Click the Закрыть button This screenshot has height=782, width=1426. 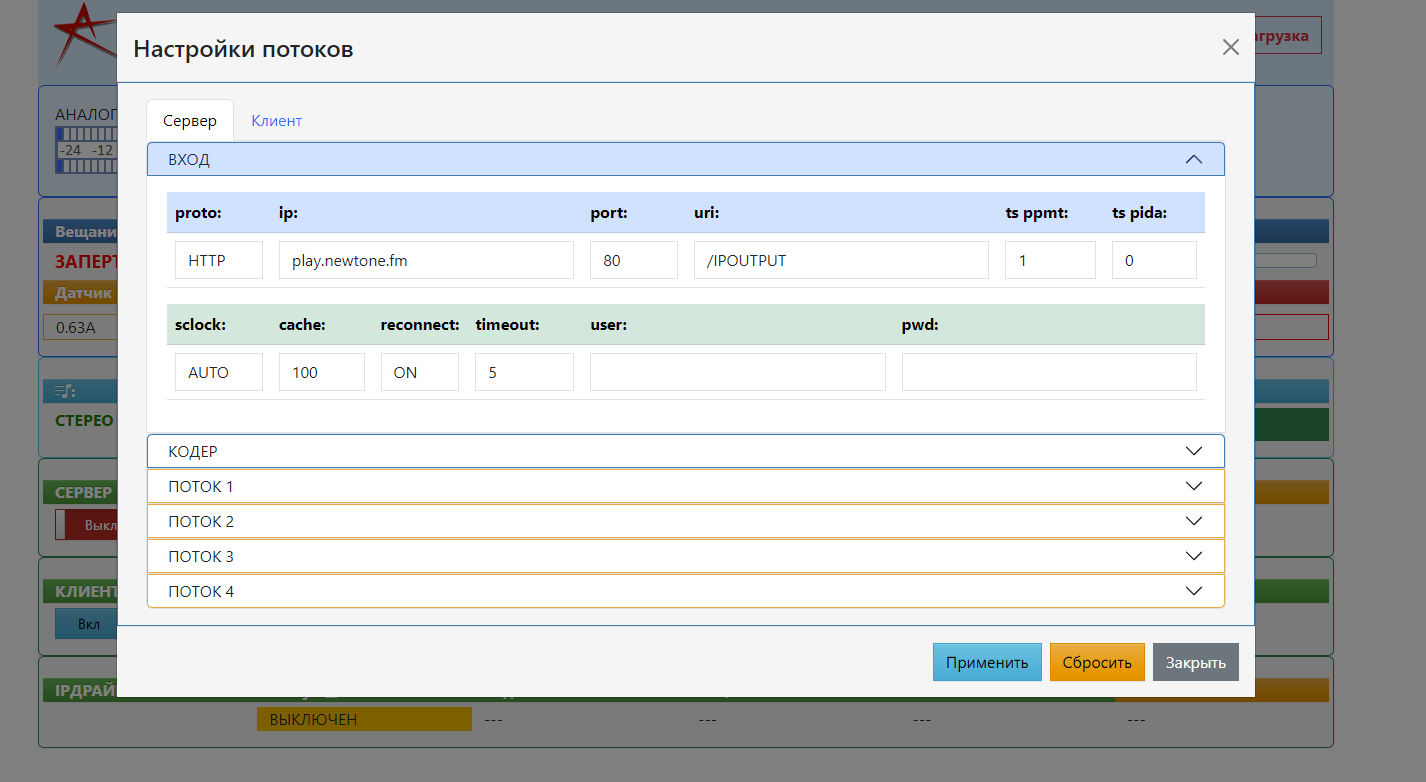tap(1195, 662)
